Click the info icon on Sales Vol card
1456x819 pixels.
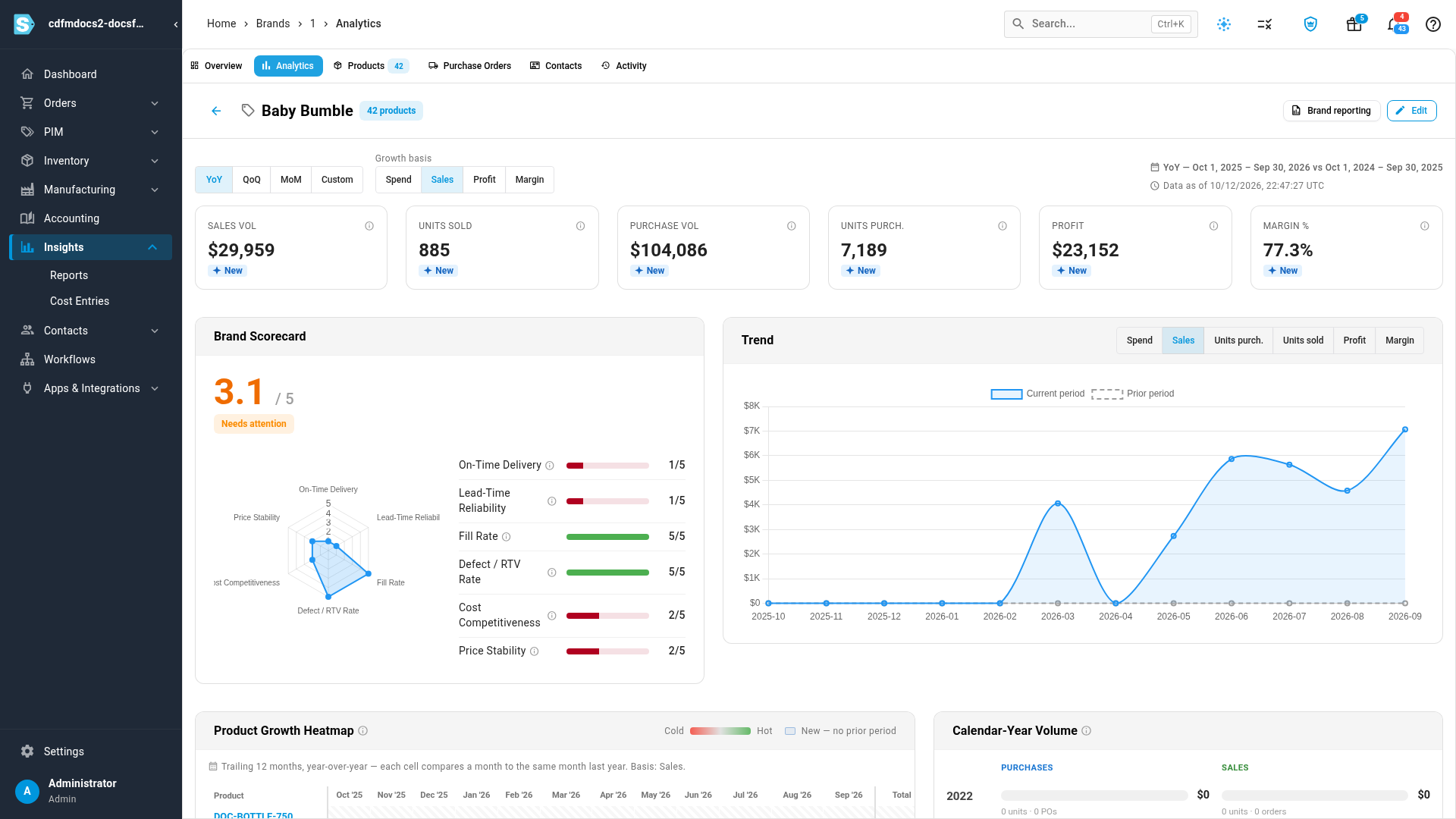click(369, 226)
